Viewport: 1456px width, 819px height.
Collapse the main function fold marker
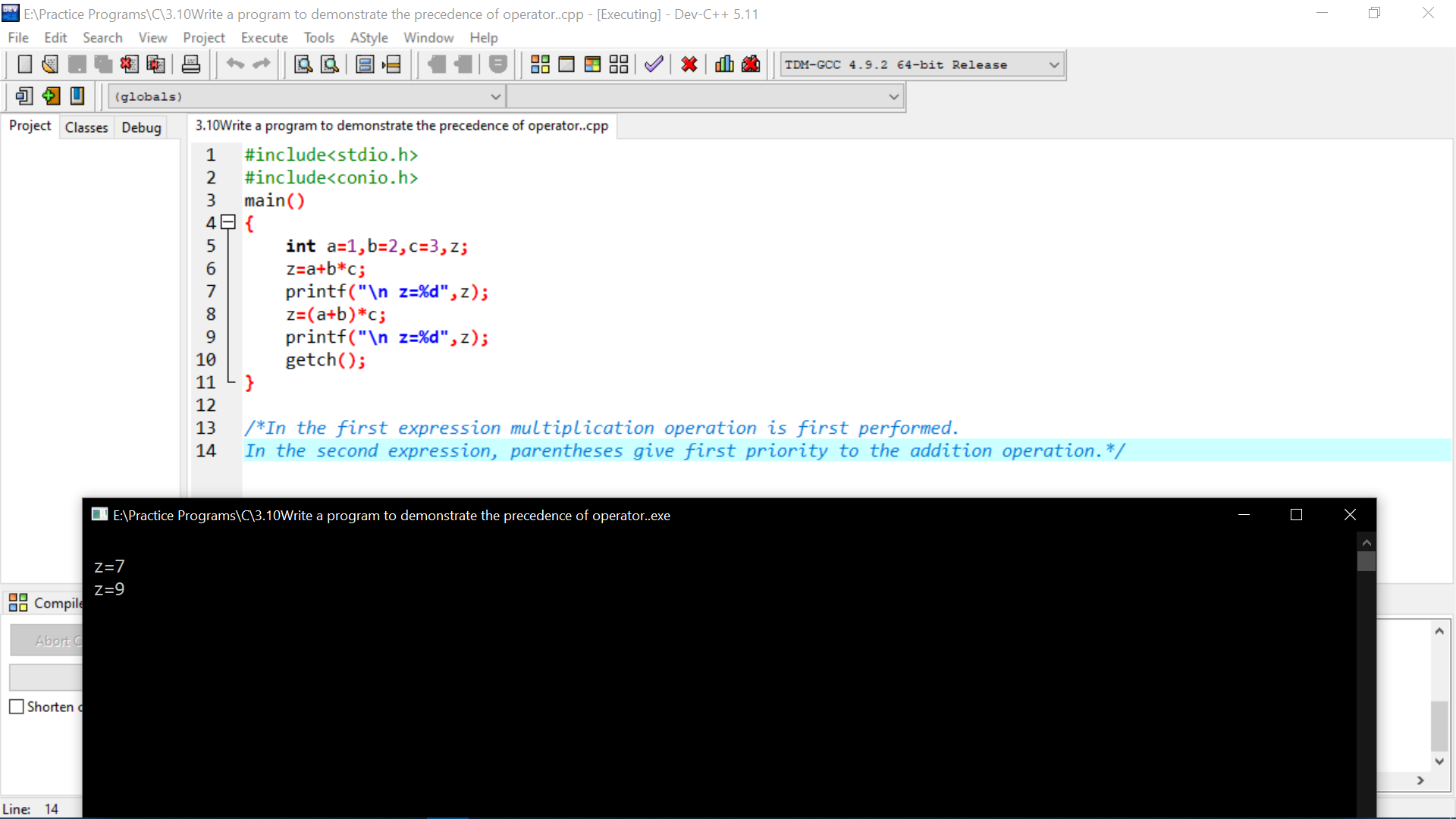tap(227, 222)
